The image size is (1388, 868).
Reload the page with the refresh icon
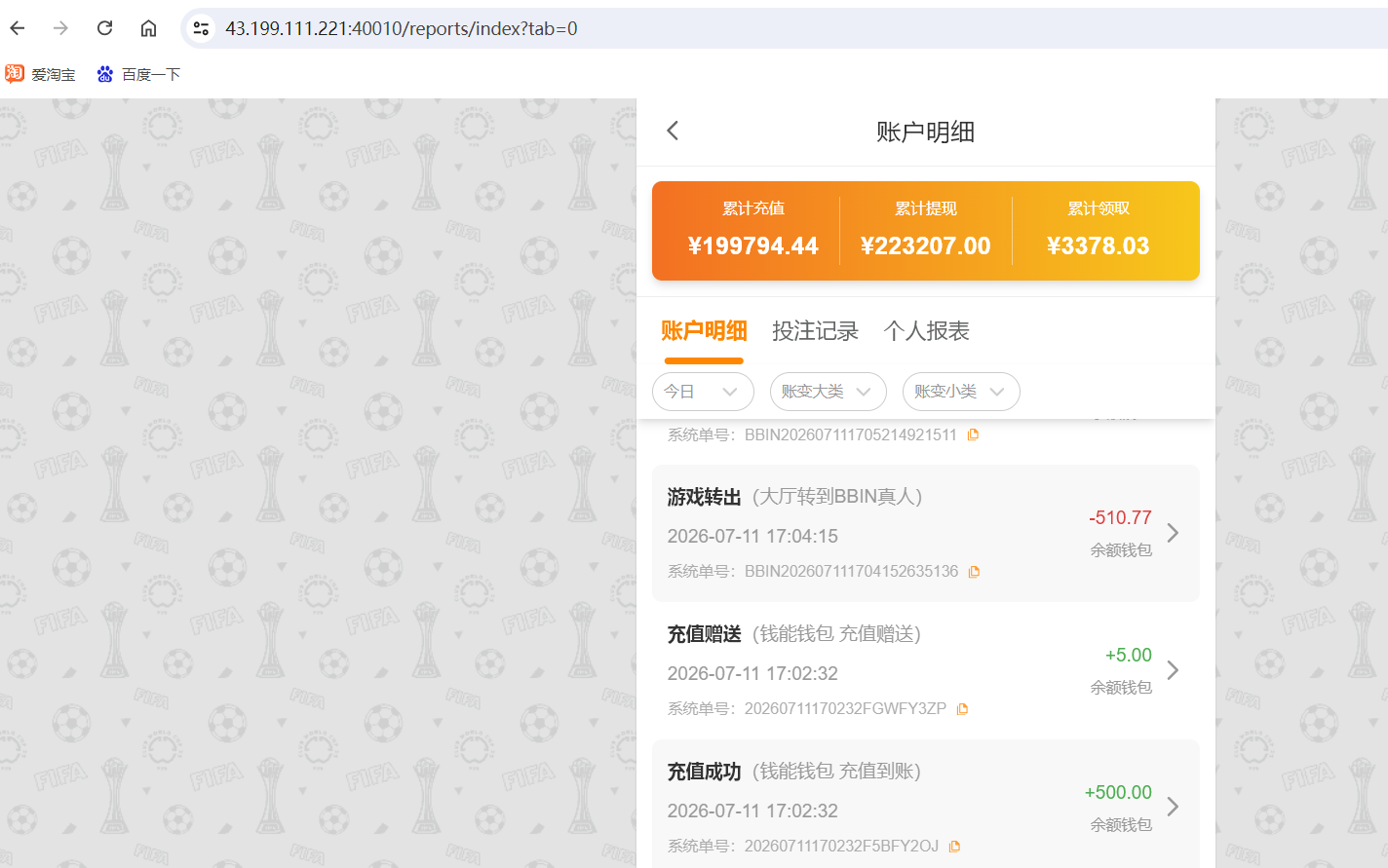point(104,28)
